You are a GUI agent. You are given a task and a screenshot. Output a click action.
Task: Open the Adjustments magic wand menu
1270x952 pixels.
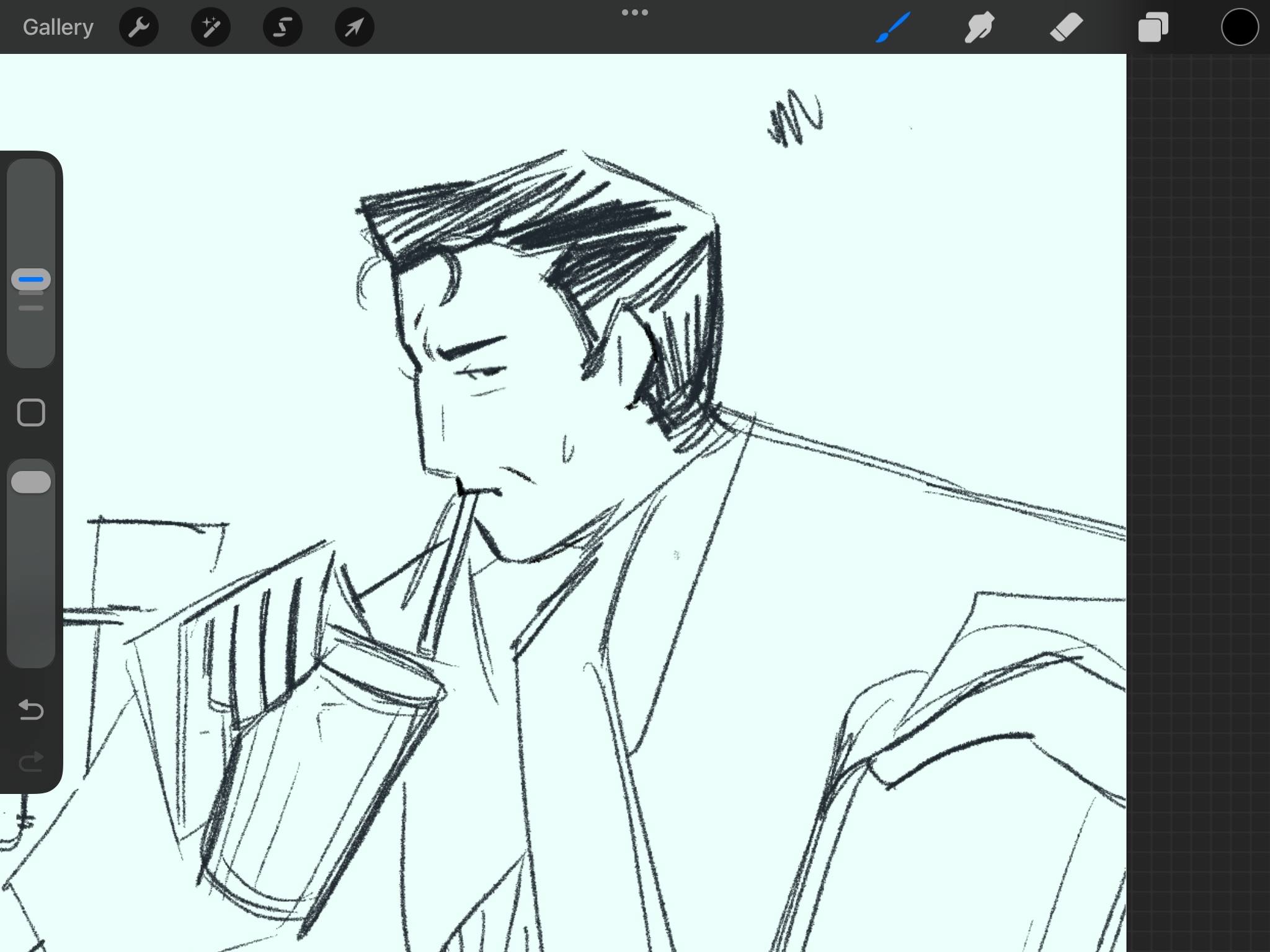point(211,27)
